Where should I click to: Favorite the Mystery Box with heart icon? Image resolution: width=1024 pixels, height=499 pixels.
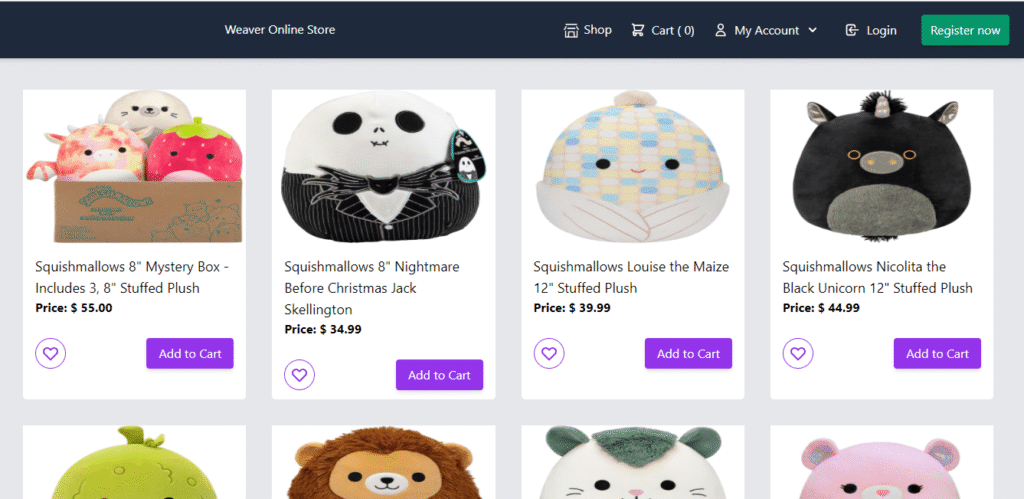(50, 353)
